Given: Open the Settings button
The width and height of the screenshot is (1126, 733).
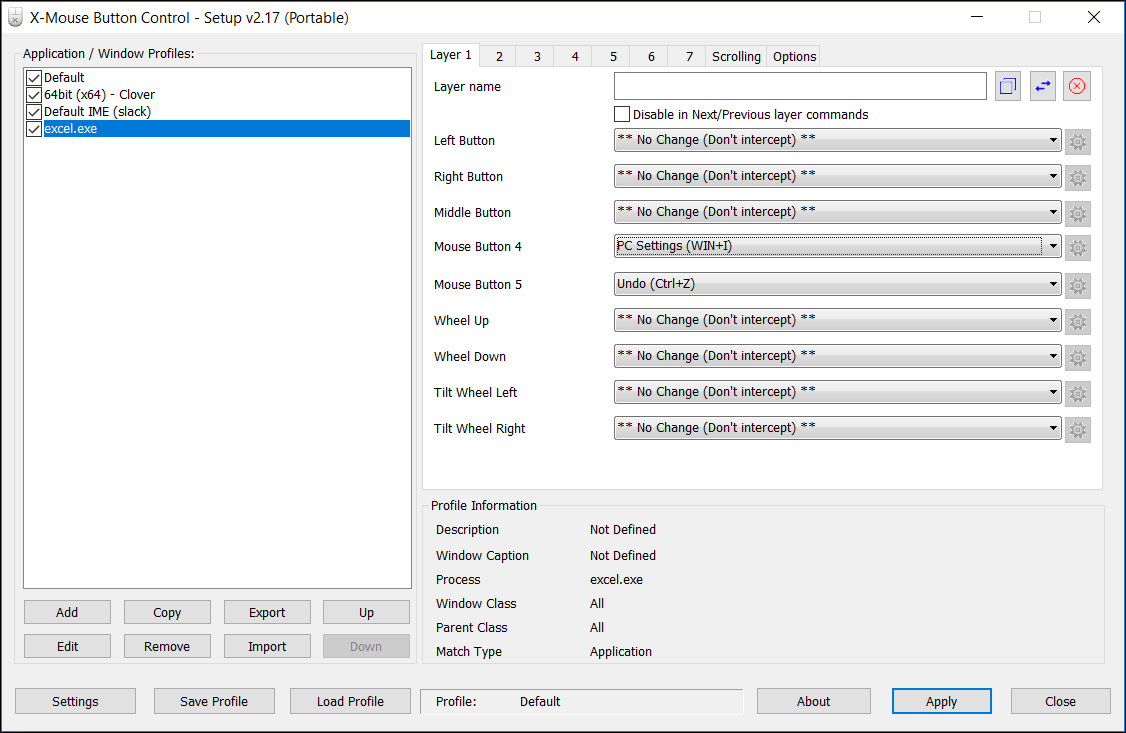Looking at the screenshot, I should [75, 701].
